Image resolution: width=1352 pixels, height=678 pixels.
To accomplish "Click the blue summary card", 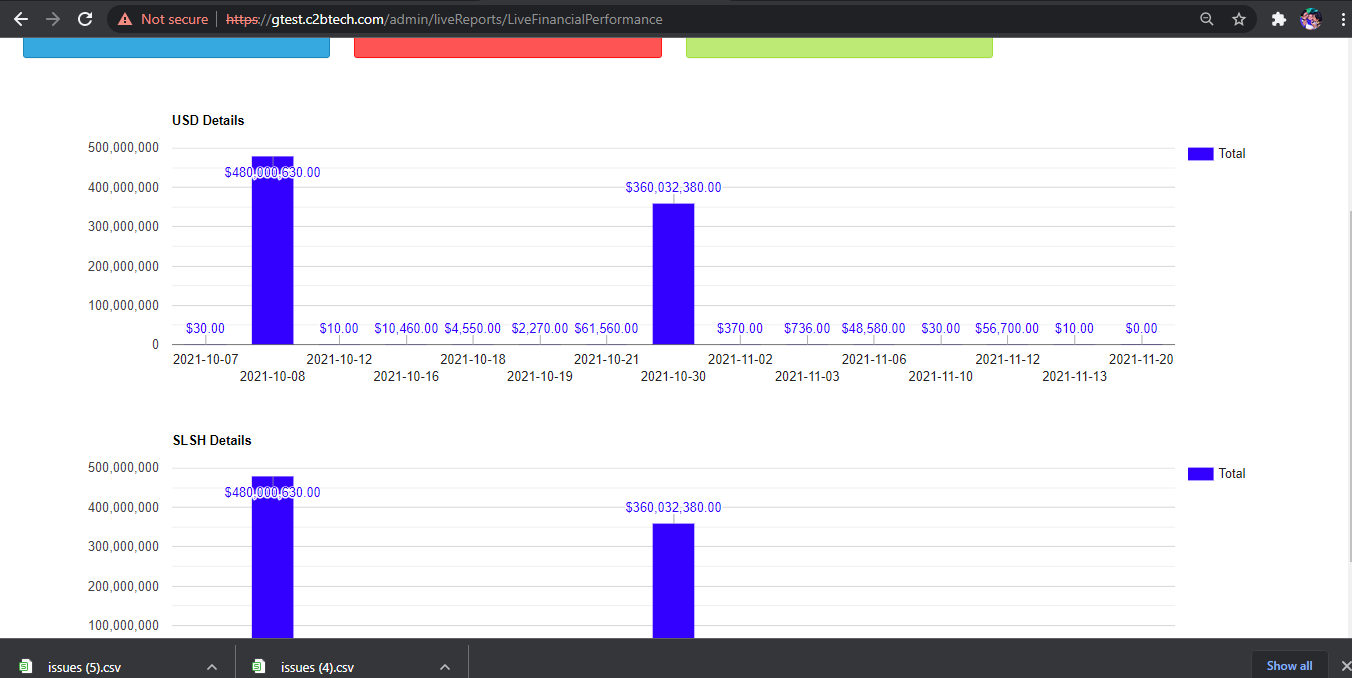I will (x=176, y=47).
